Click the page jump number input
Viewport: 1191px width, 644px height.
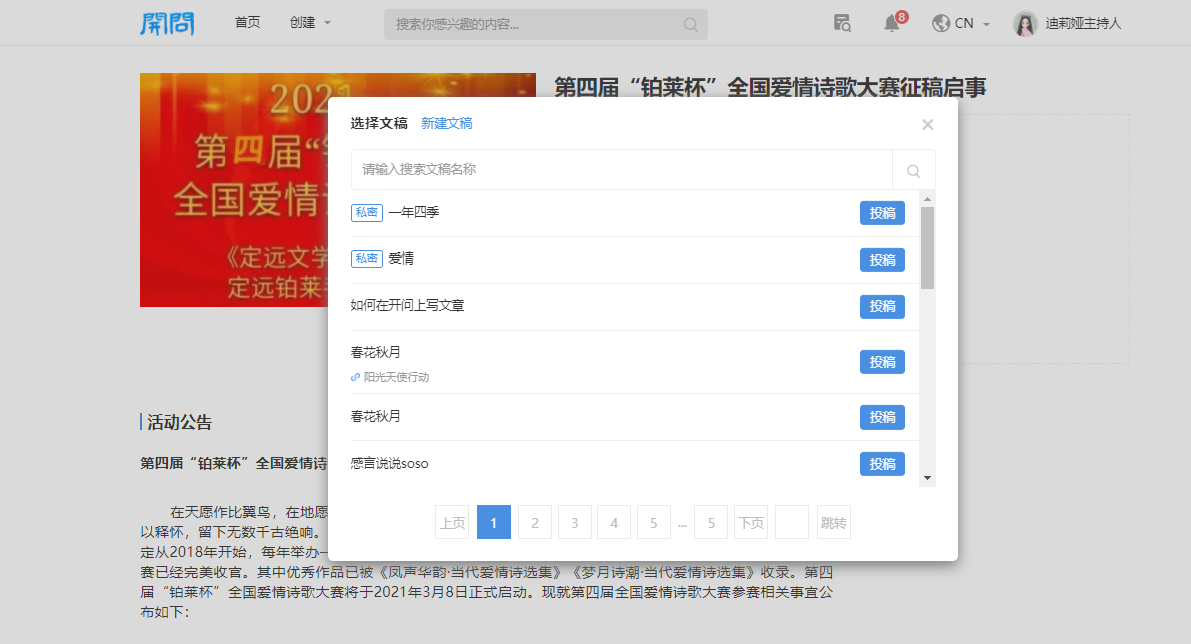[x=791, y=522]
